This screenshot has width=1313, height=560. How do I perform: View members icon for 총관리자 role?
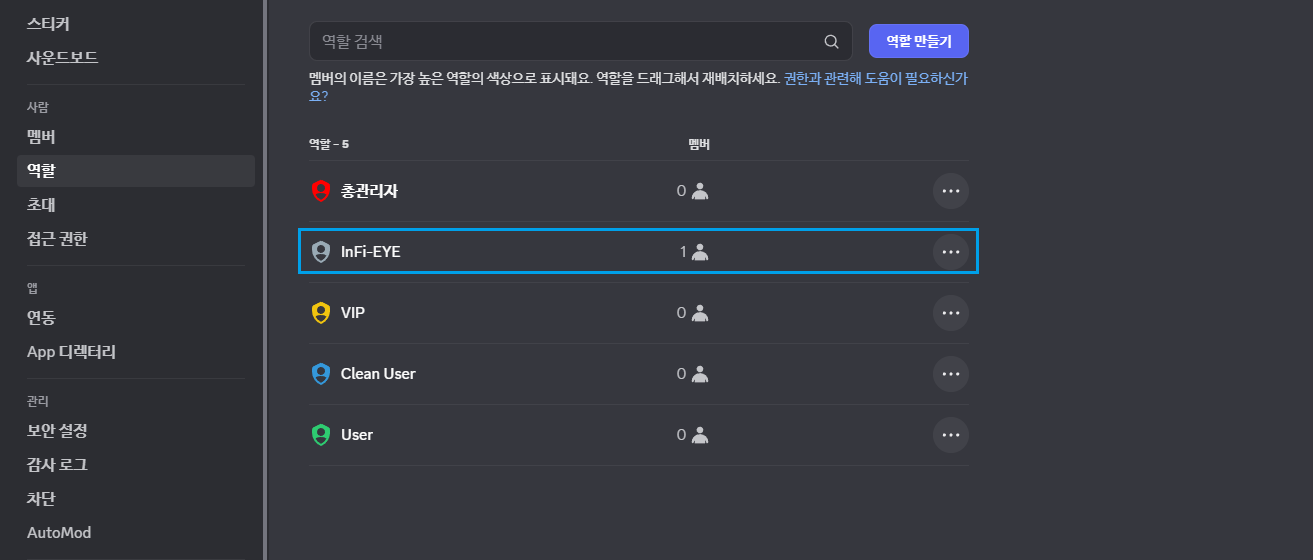pyautogui.click(x=700, y=190)
